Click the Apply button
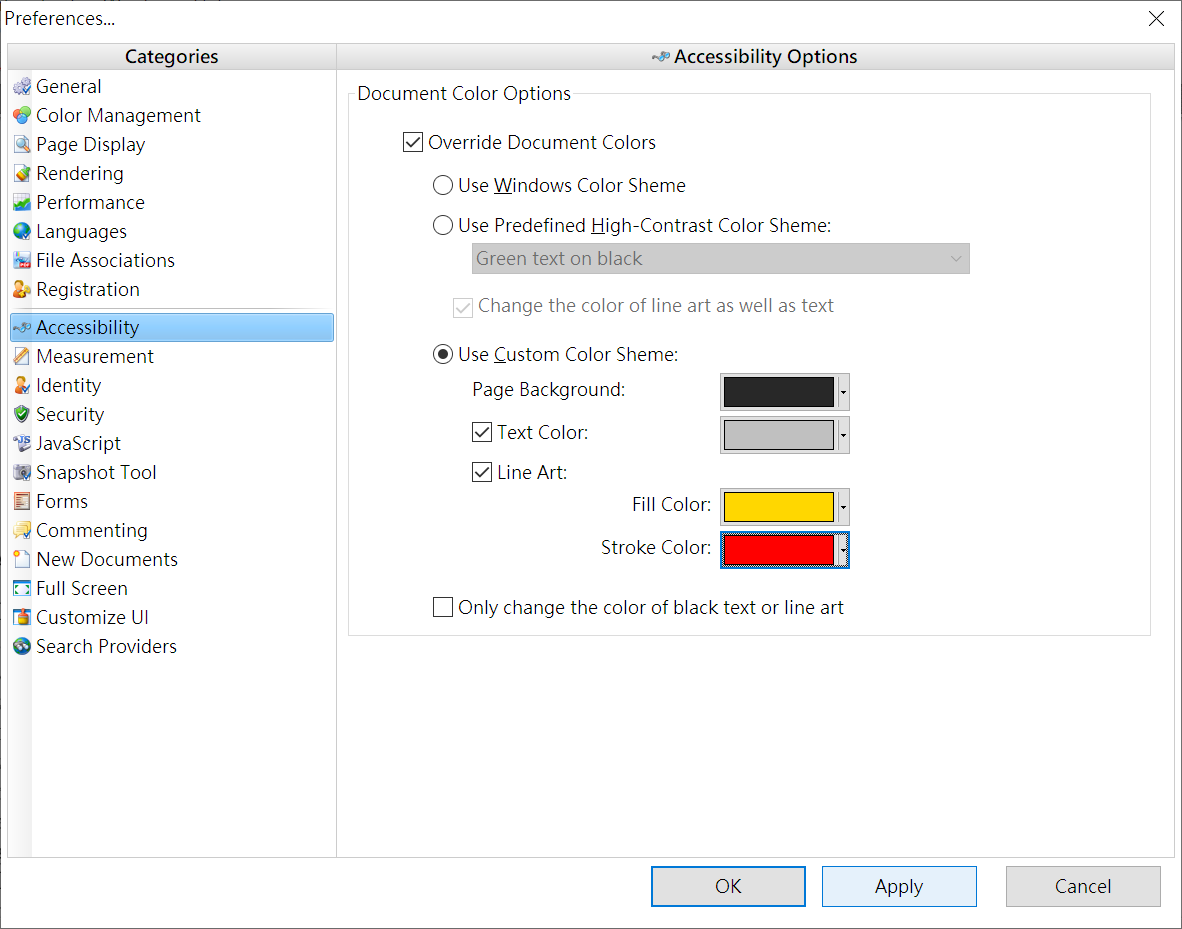This screenshot has width=1182, height=929. coord(898,886)
